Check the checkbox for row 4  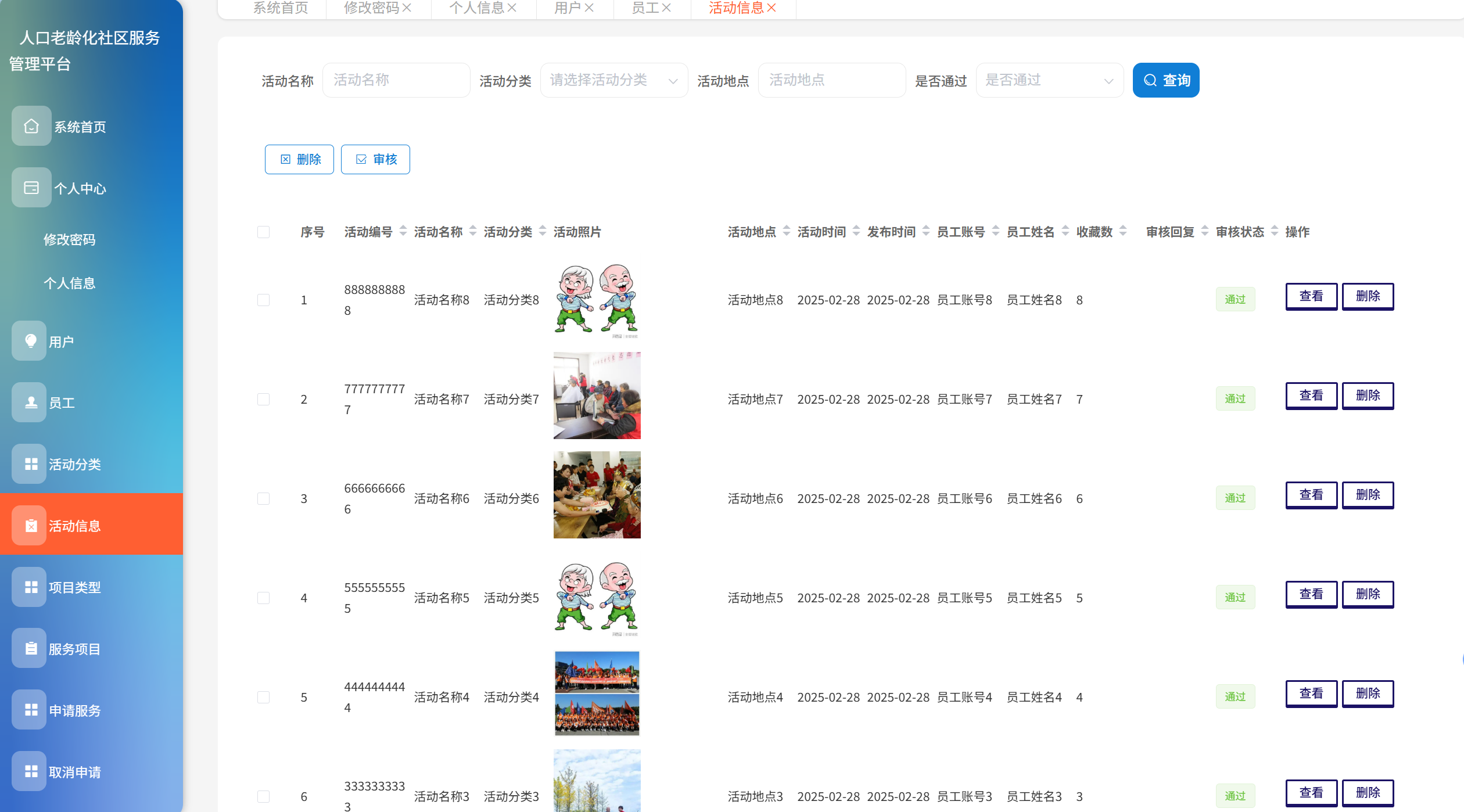click(263, 598)
